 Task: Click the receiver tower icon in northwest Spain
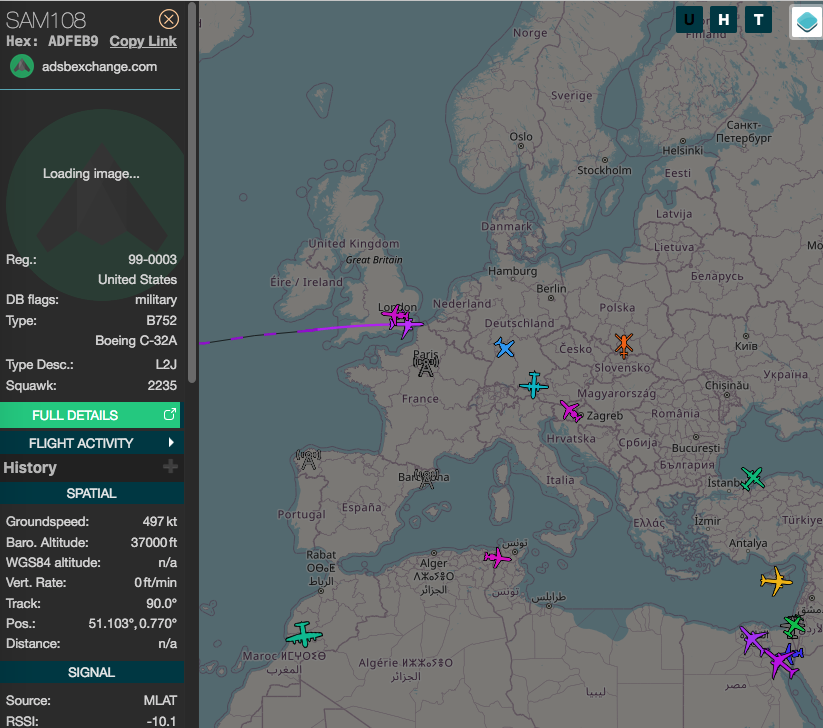pos(308,459)
